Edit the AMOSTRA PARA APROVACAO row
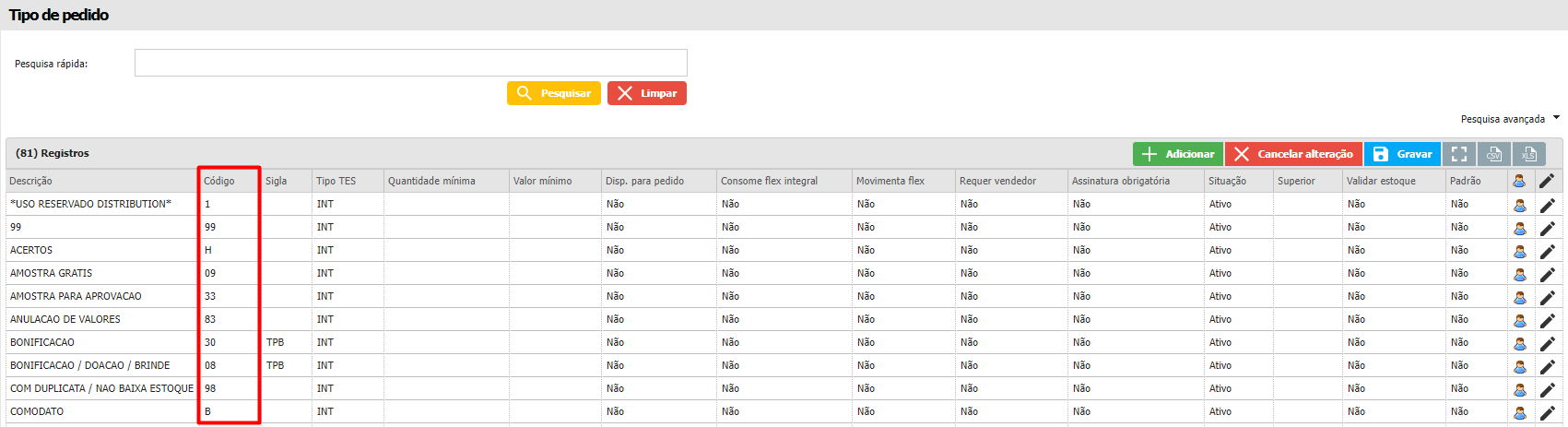Image resolution: width=1568 pixels, height=427 pixels. point(1547,297)
